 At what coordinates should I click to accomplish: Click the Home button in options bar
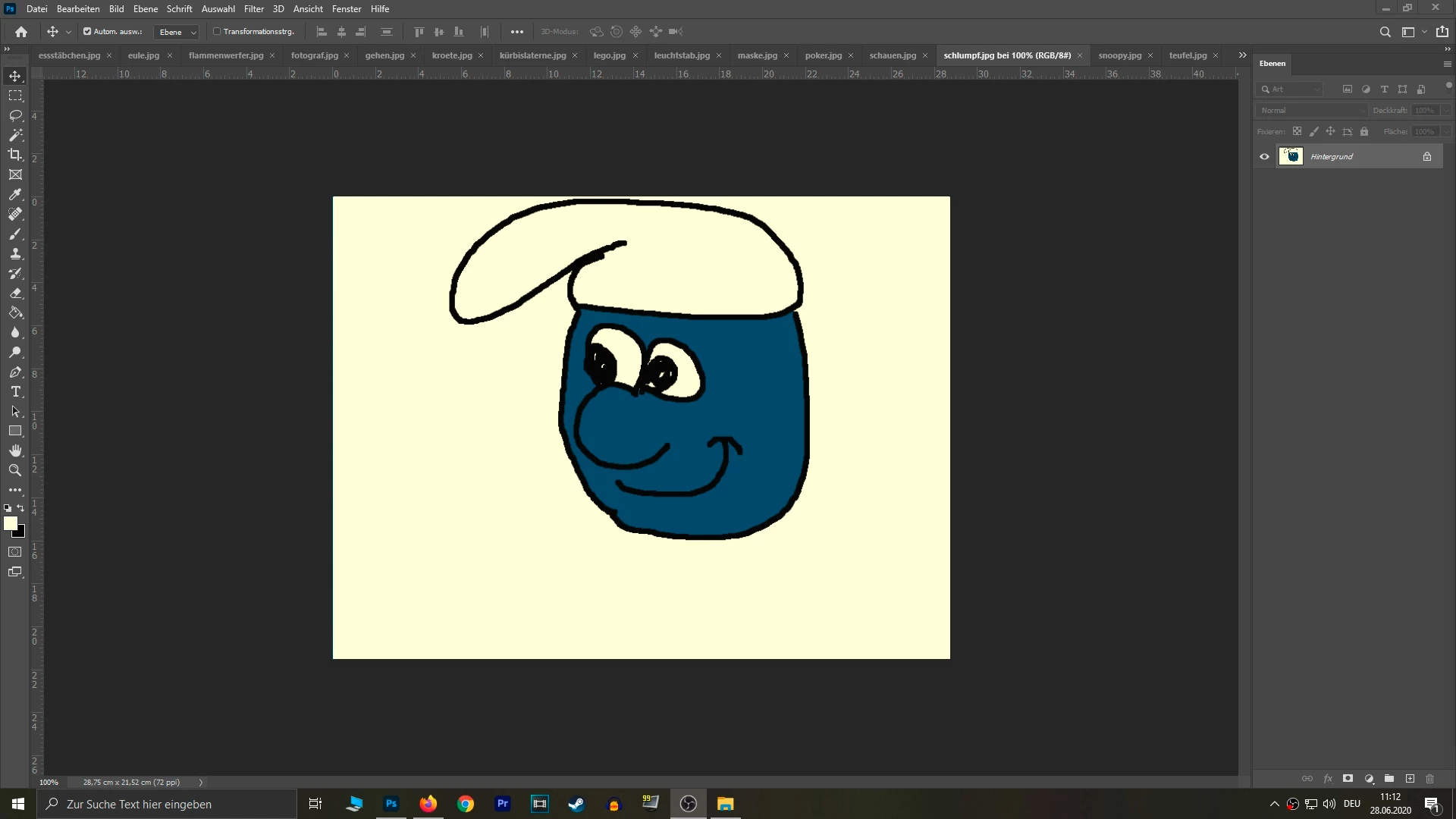click(x=21, y=32)
